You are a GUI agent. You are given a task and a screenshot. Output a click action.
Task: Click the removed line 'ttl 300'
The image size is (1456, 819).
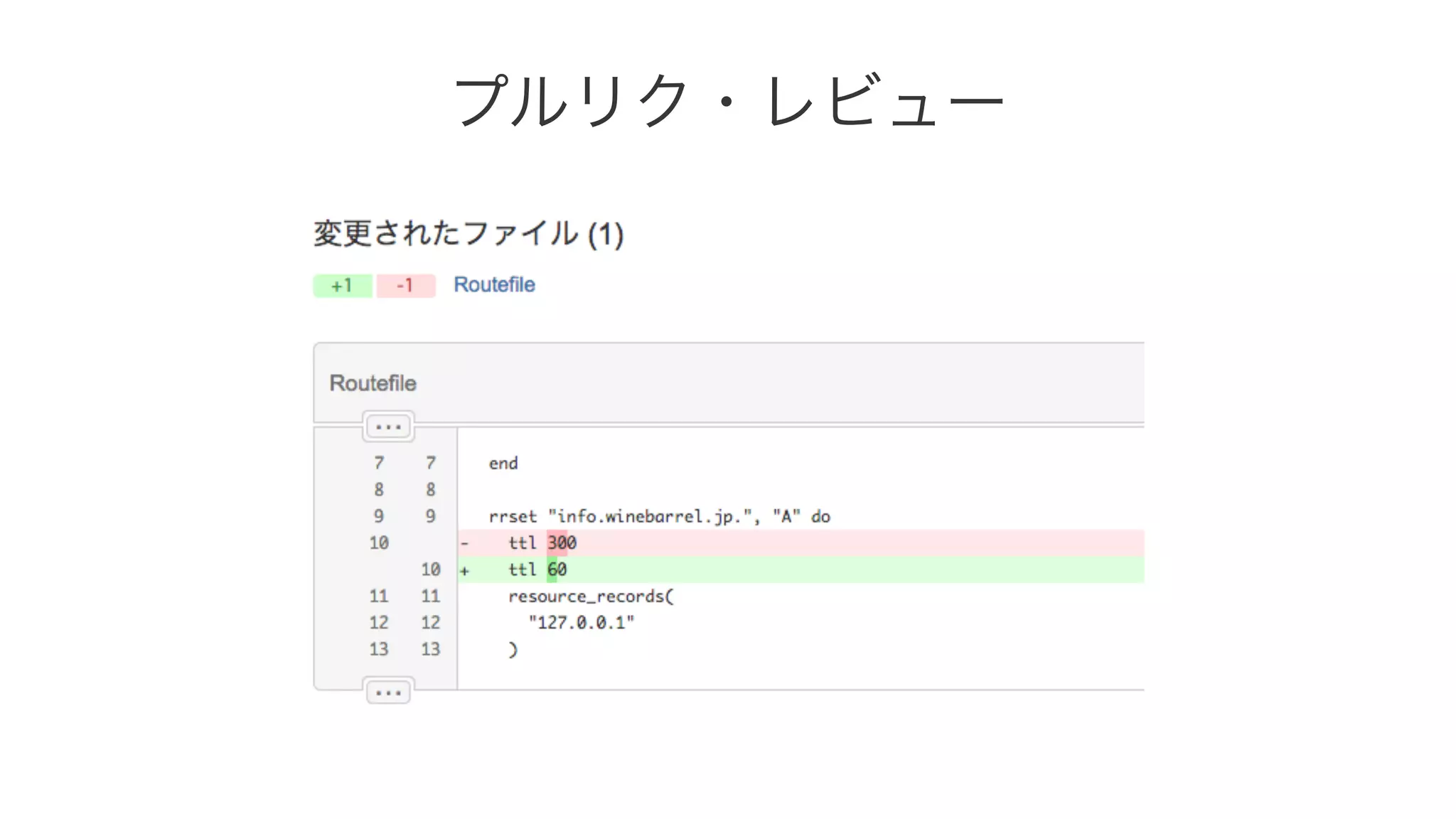(523, 543)
